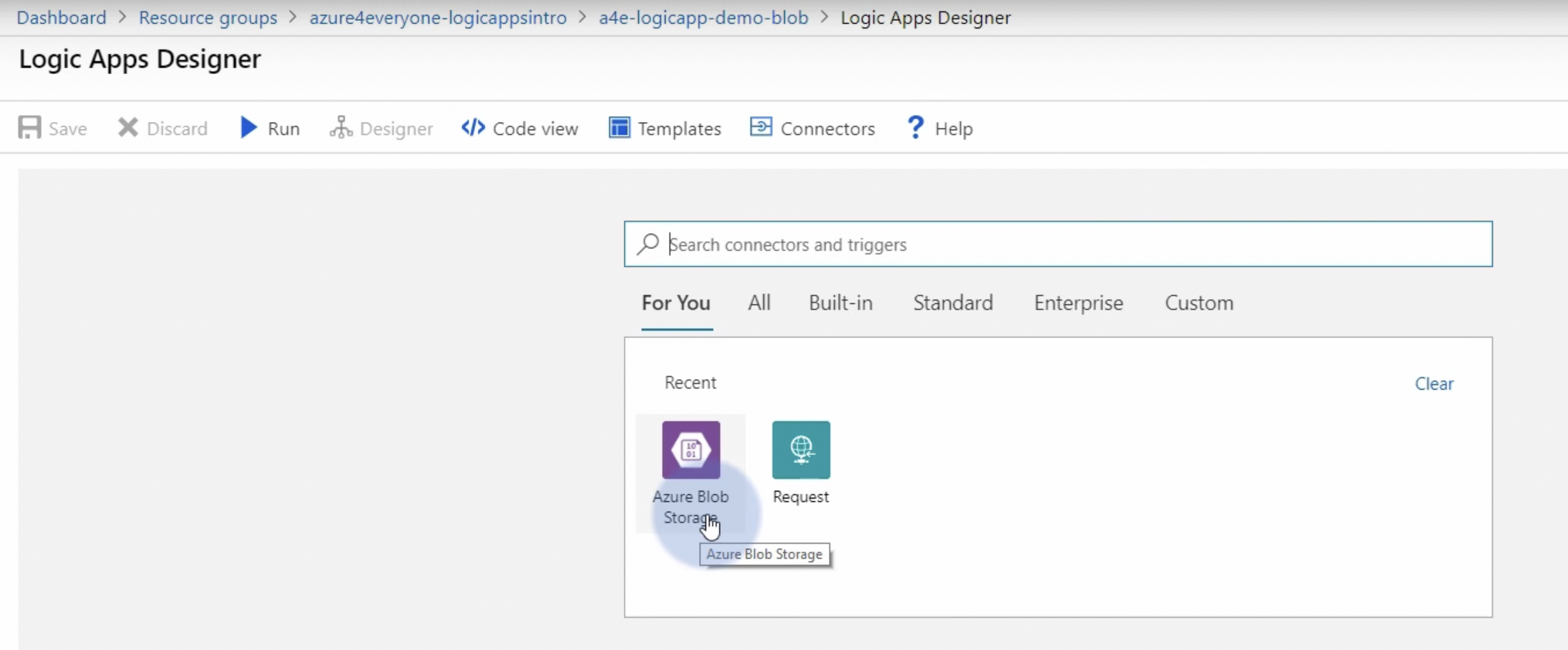Image resolution: width=1568 pixels, height=650 pixels.
Task: Click the Help label in toolbar
Action: click(x=954, y=128)
